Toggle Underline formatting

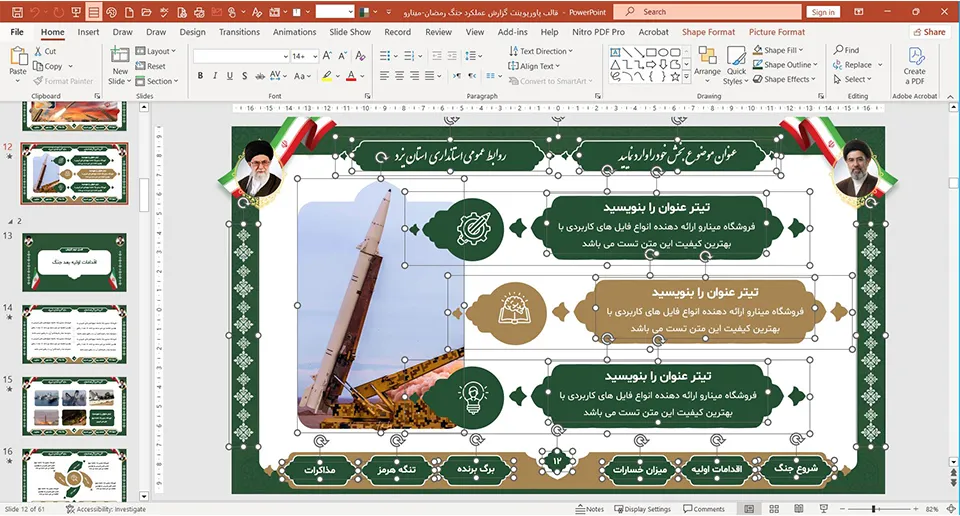click(x=230, y=76)
